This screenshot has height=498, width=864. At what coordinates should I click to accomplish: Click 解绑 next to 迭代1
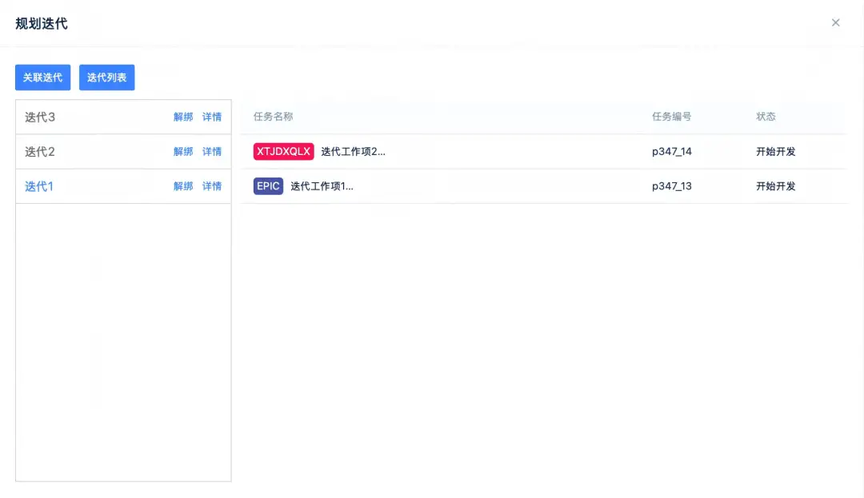point(183,186)
